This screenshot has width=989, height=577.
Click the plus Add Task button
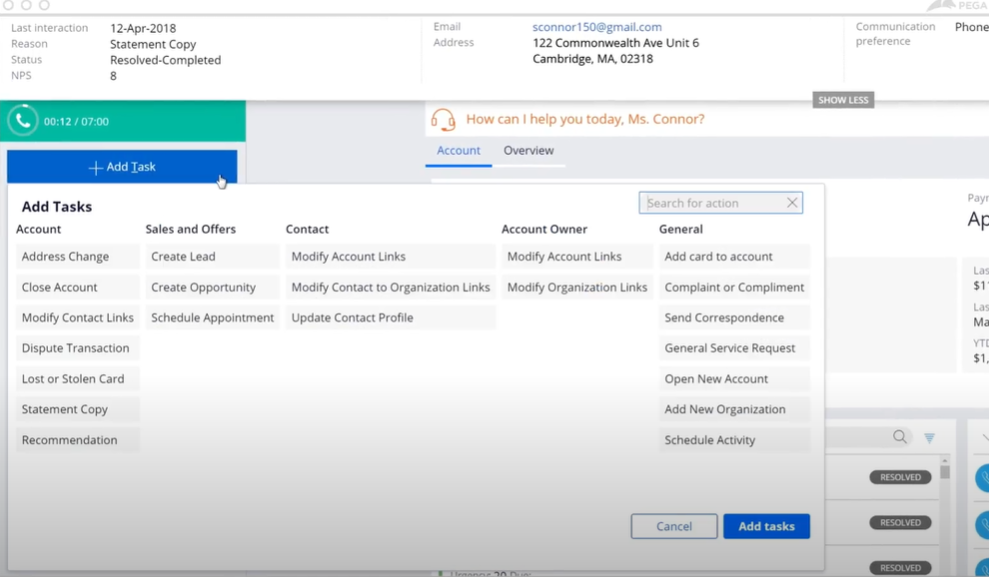pos(122,166)
